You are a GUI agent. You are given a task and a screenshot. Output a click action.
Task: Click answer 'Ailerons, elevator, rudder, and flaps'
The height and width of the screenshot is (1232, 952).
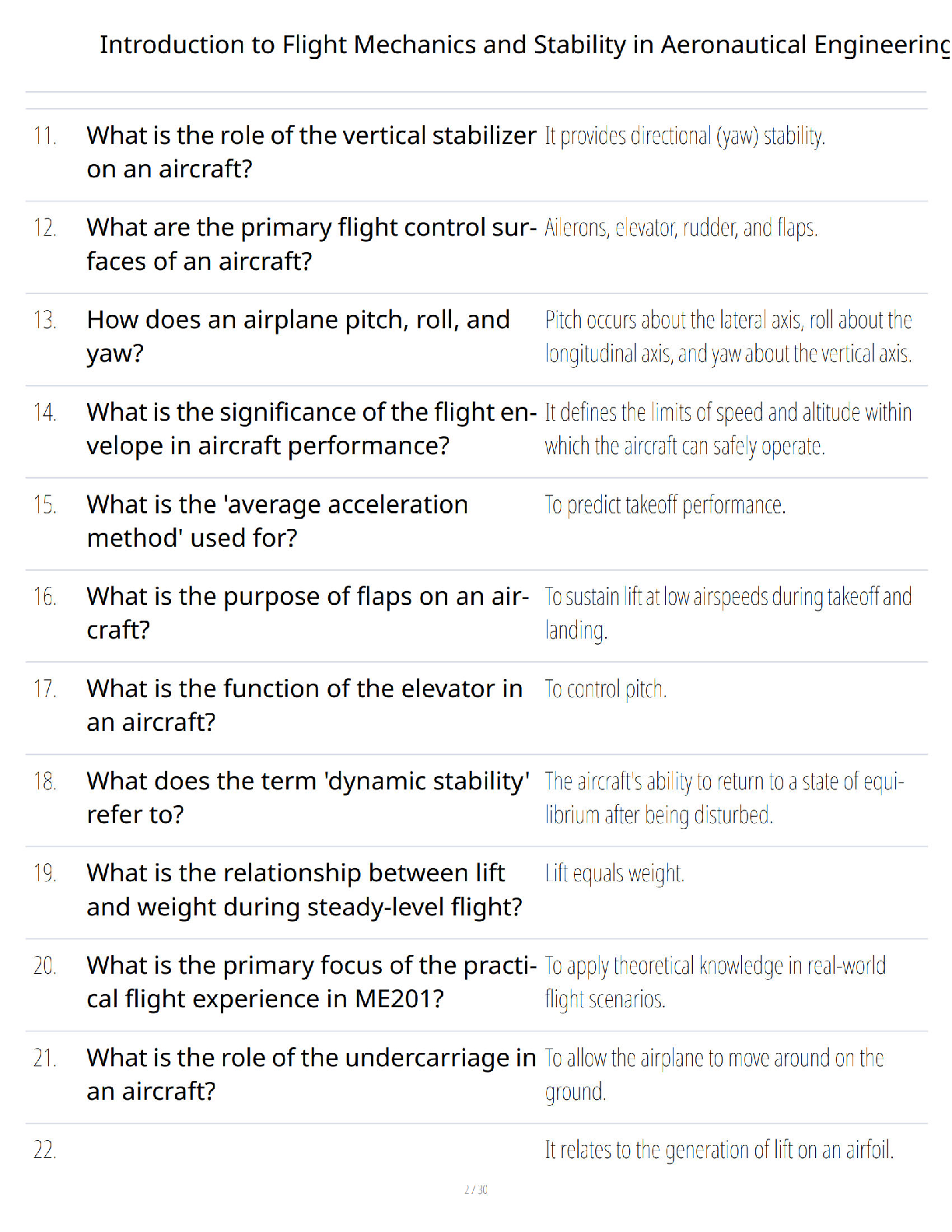click(681, 228)
